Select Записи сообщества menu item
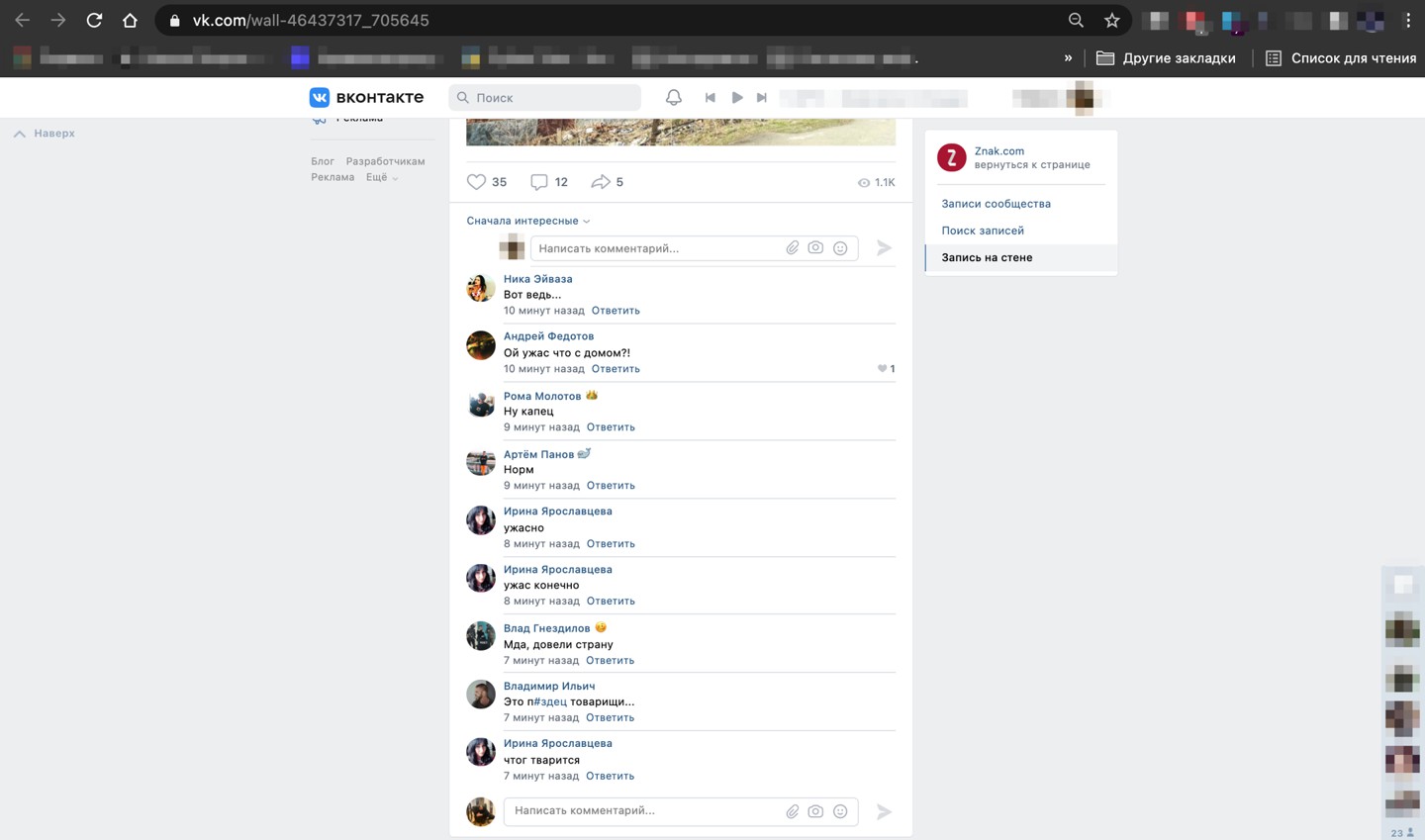The height and width of the screenshot is (840, 1425). coord(996,204)
